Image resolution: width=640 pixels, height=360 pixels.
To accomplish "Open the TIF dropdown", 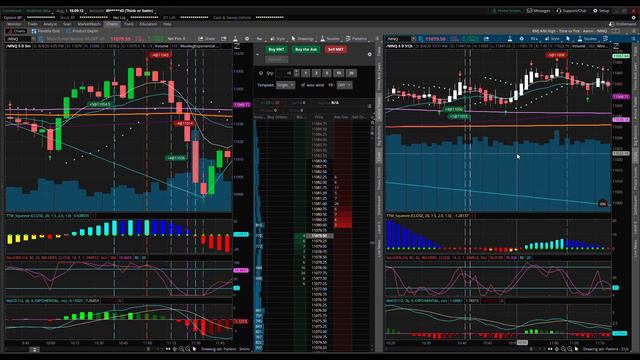I will pyautogui.click(x=344, y=85).
